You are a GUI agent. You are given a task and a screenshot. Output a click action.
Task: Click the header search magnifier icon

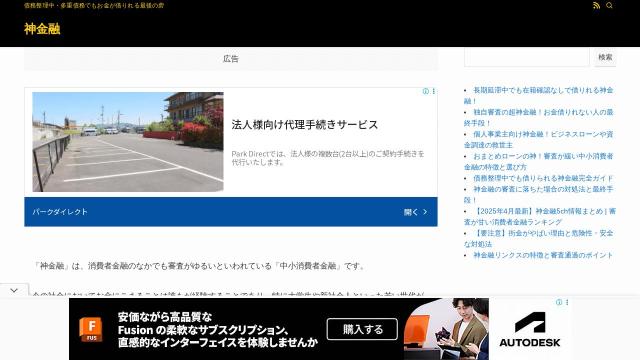tap(609, 5)
